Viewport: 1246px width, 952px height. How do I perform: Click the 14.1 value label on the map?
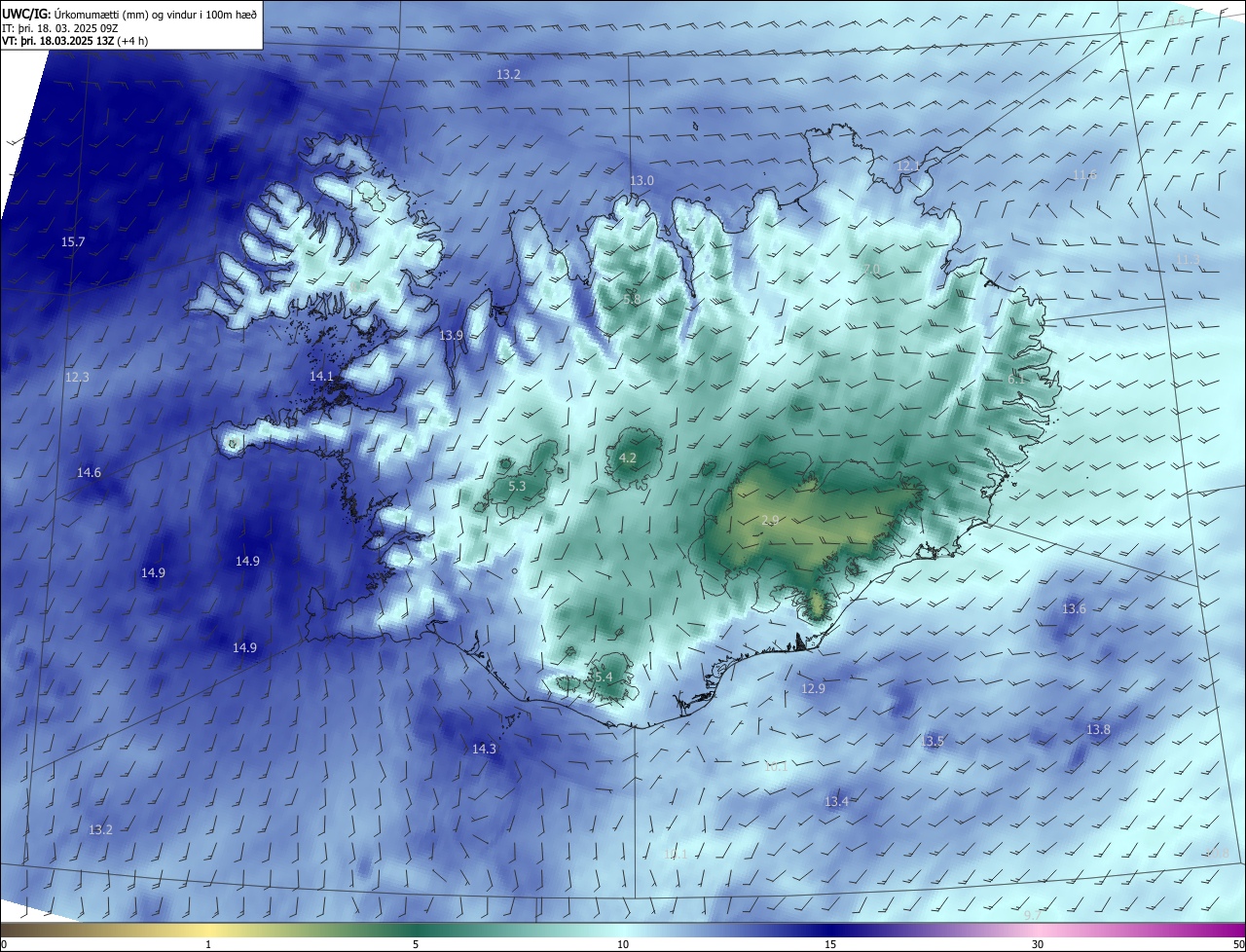(321, 376)
